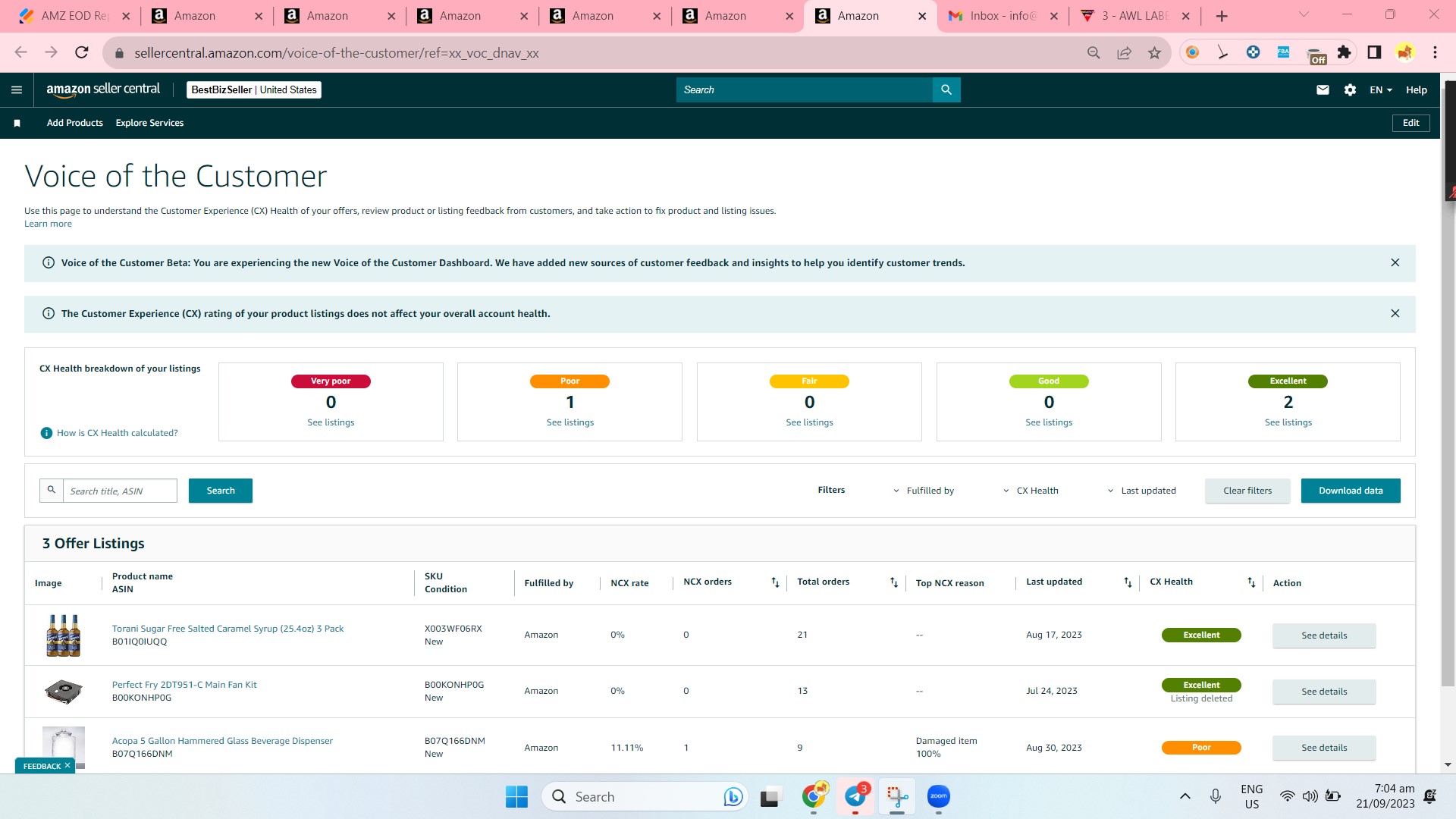1456x819 pixels.
Task: Open the Learn more link
Action: (x=48, y=224)
